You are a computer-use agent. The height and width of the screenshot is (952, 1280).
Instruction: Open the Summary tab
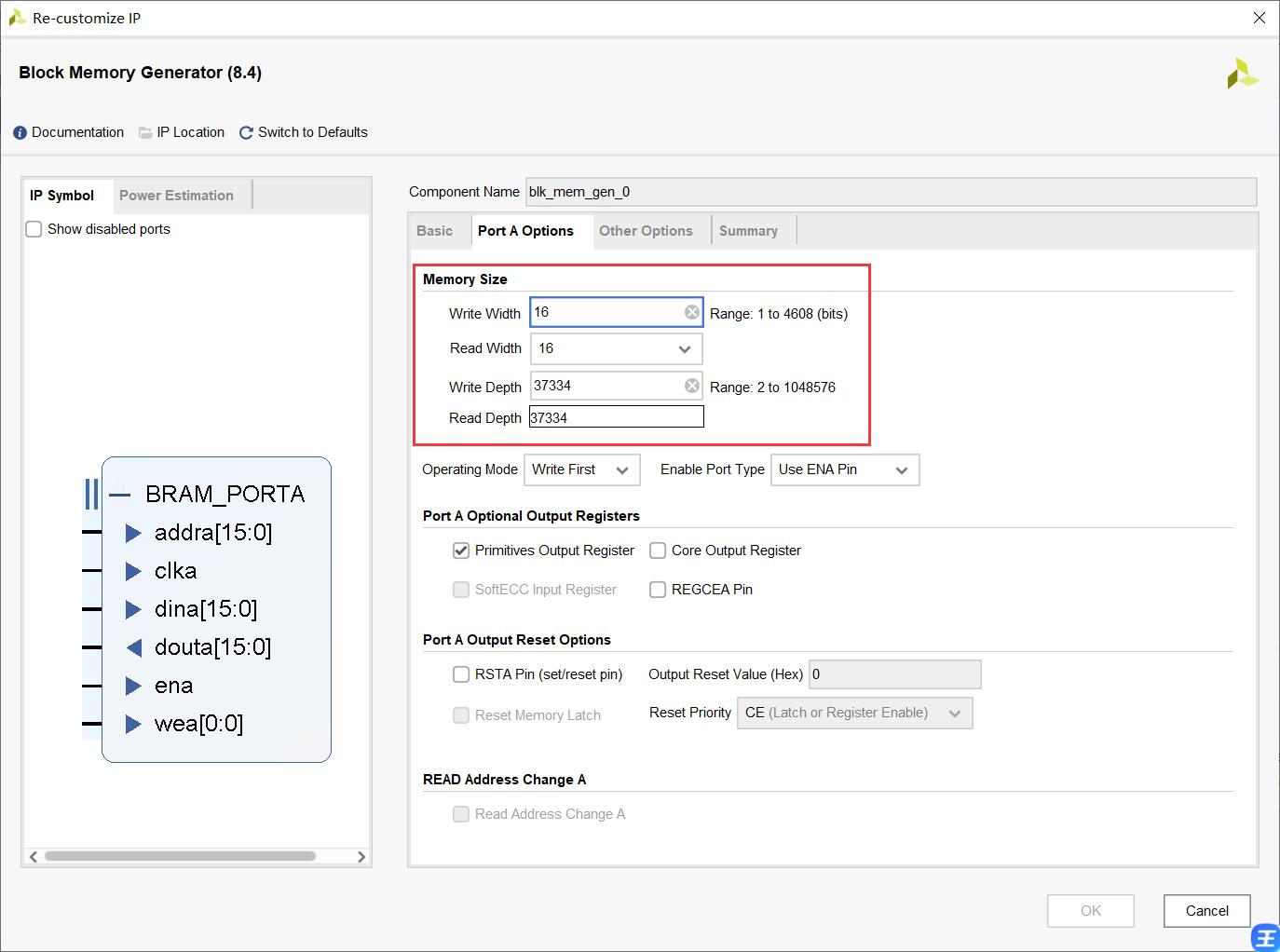click(x=748, y=231)
